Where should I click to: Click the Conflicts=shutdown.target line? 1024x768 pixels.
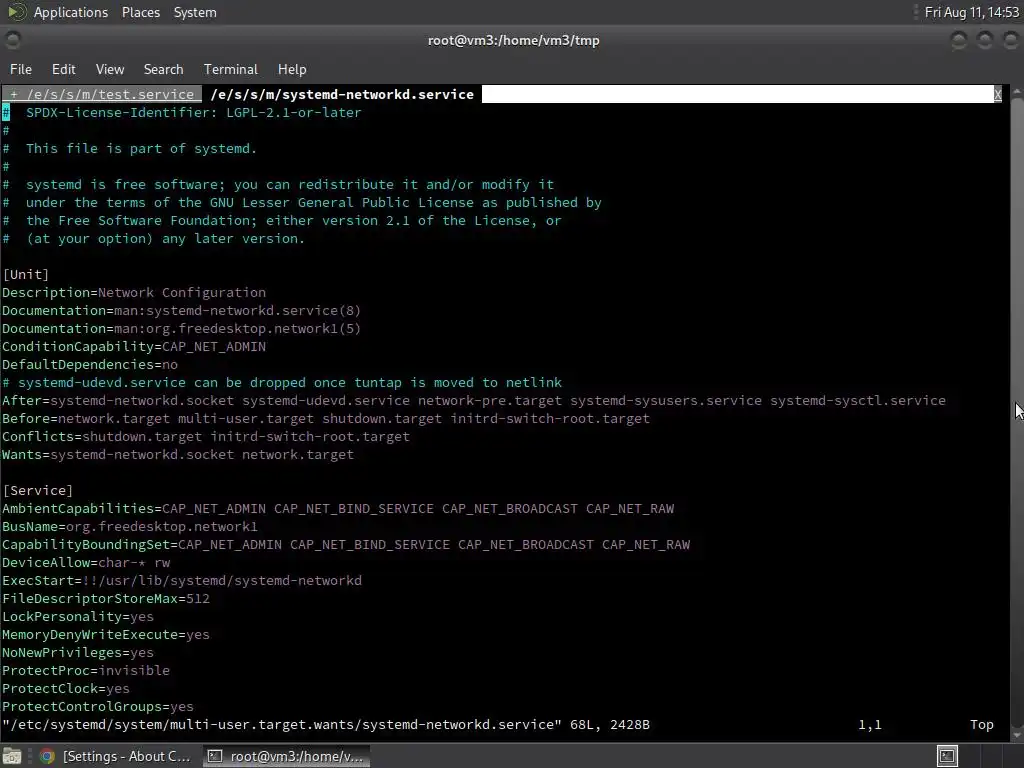[206, 437]
